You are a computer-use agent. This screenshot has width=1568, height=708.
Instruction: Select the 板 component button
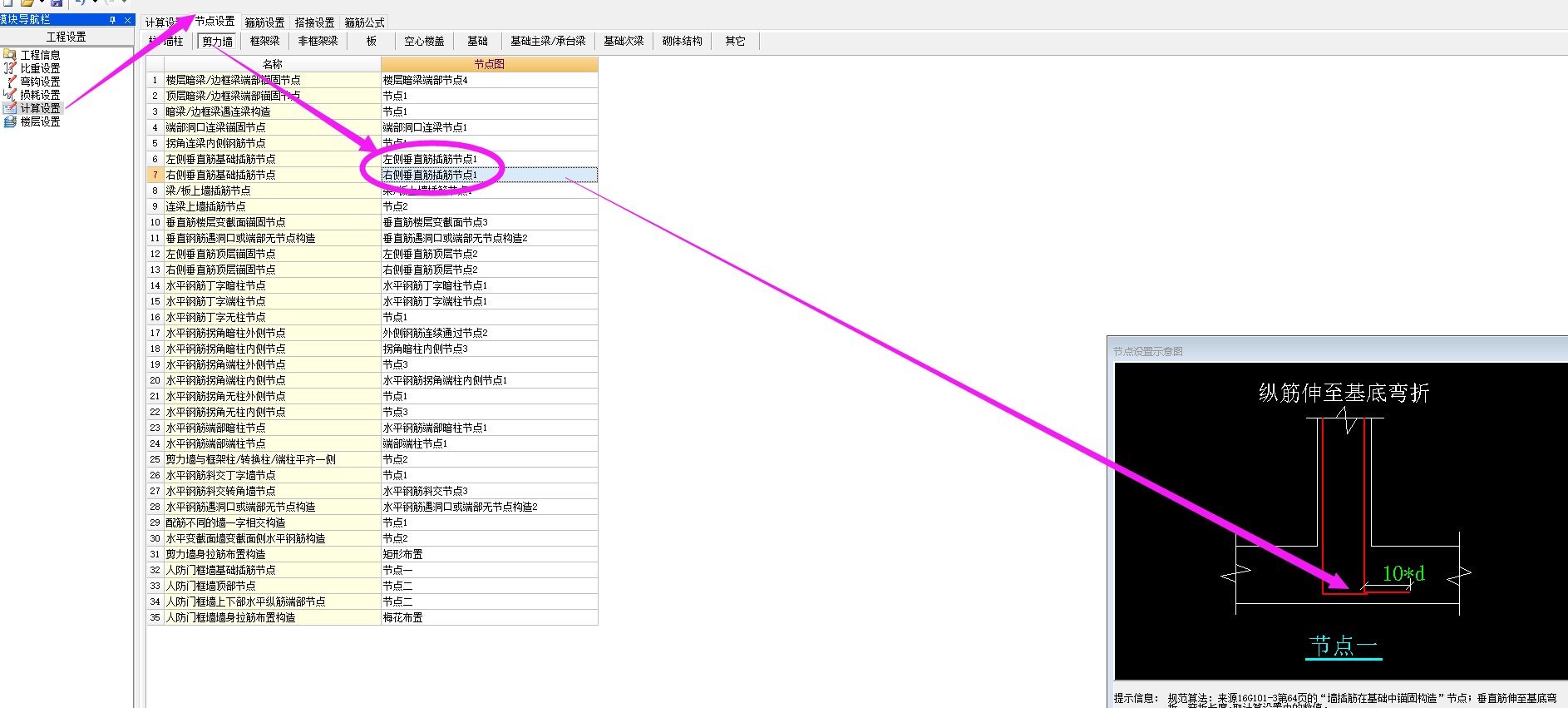tap(371, 41)
